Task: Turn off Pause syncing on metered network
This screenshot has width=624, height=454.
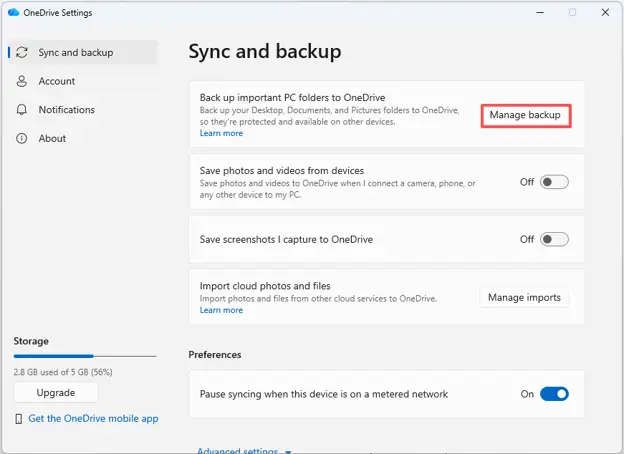Action: tap(554, 394)
